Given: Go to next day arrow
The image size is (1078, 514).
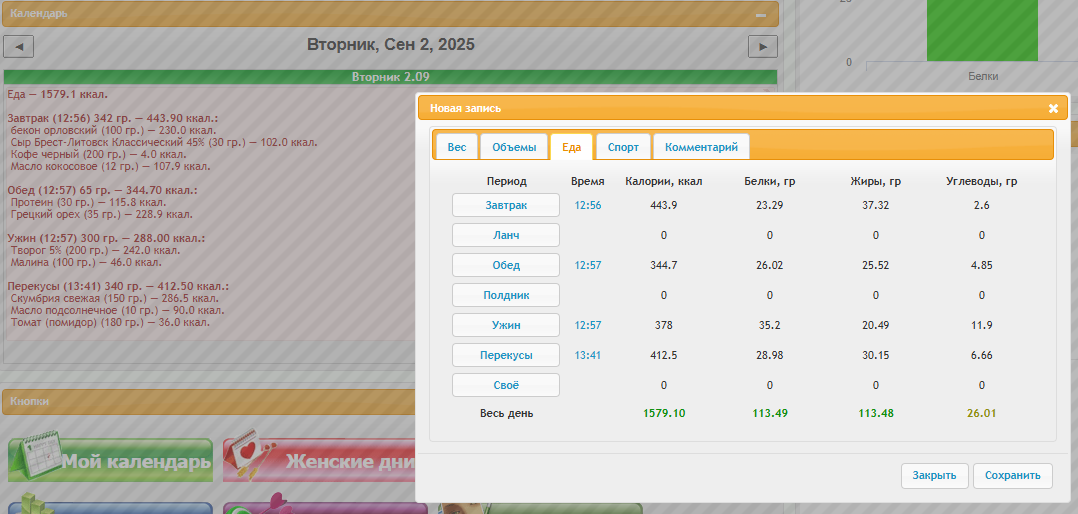Looking at the screenshot, I should point(762,47).
